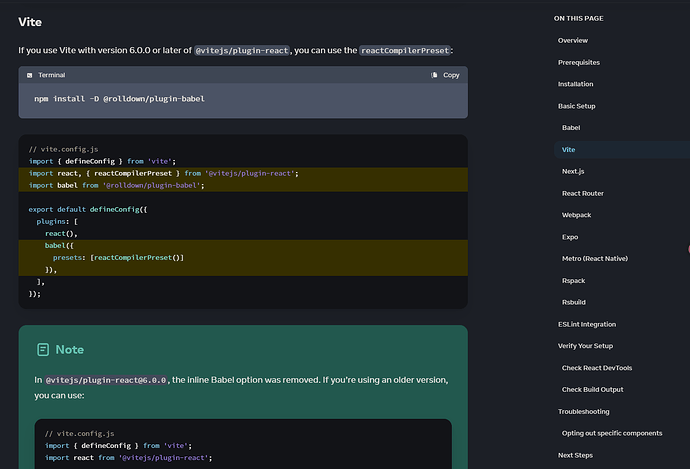The width and height of the screenshot is (690, 469).
Task: Click the plugins: [ line
Action: click(x=57, y=221)
